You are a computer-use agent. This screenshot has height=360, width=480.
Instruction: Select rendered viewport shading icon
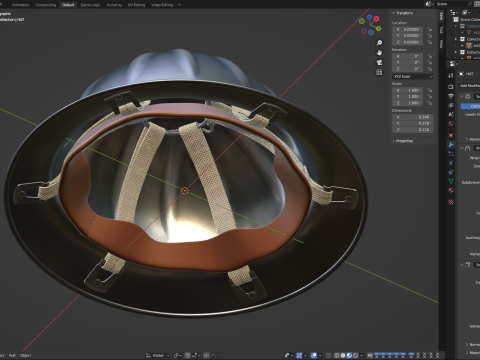pyautogui.click(x=356, y=355)
